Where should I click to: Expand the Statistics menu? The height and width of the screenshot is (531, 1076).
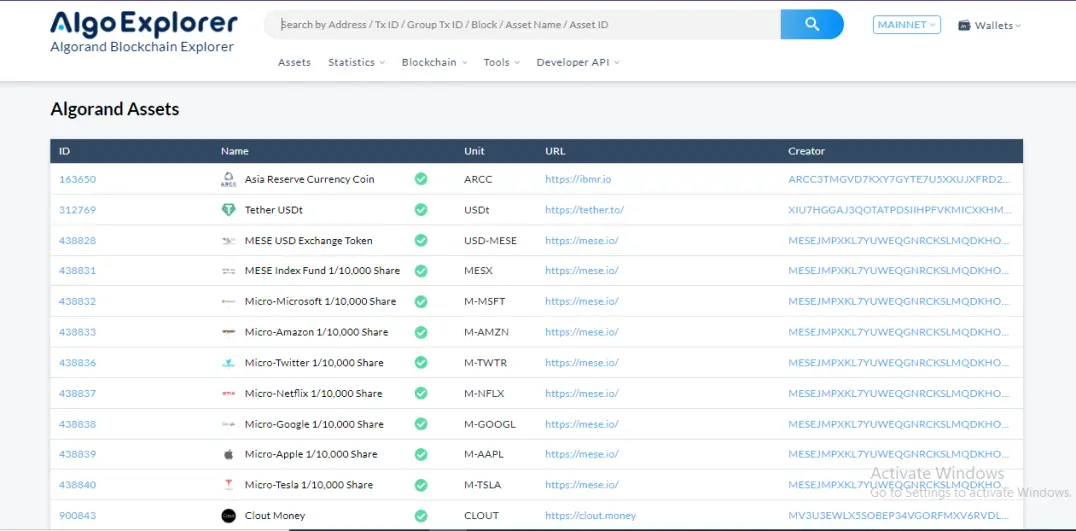[356, 62]
